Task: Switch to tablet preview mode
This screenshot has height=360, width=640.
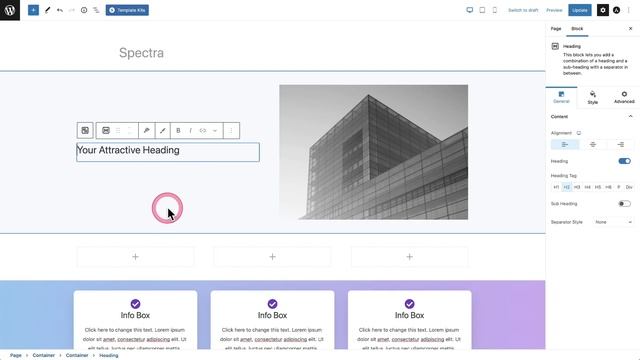Action: (482, 10)
